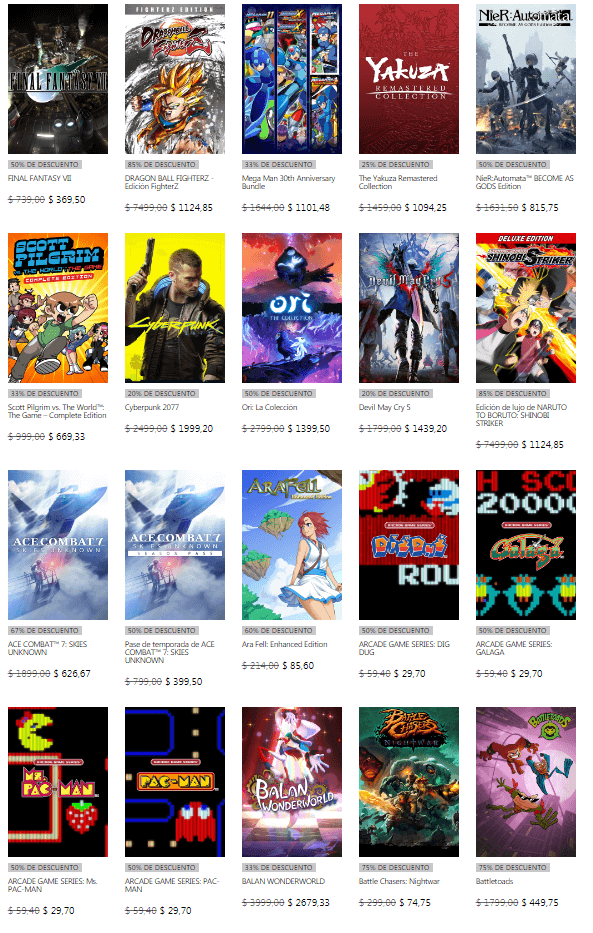The image size is (593, 933).
Task: Open the Shinobi Striker Deluxe Edition cover
Action: (526, 308)
